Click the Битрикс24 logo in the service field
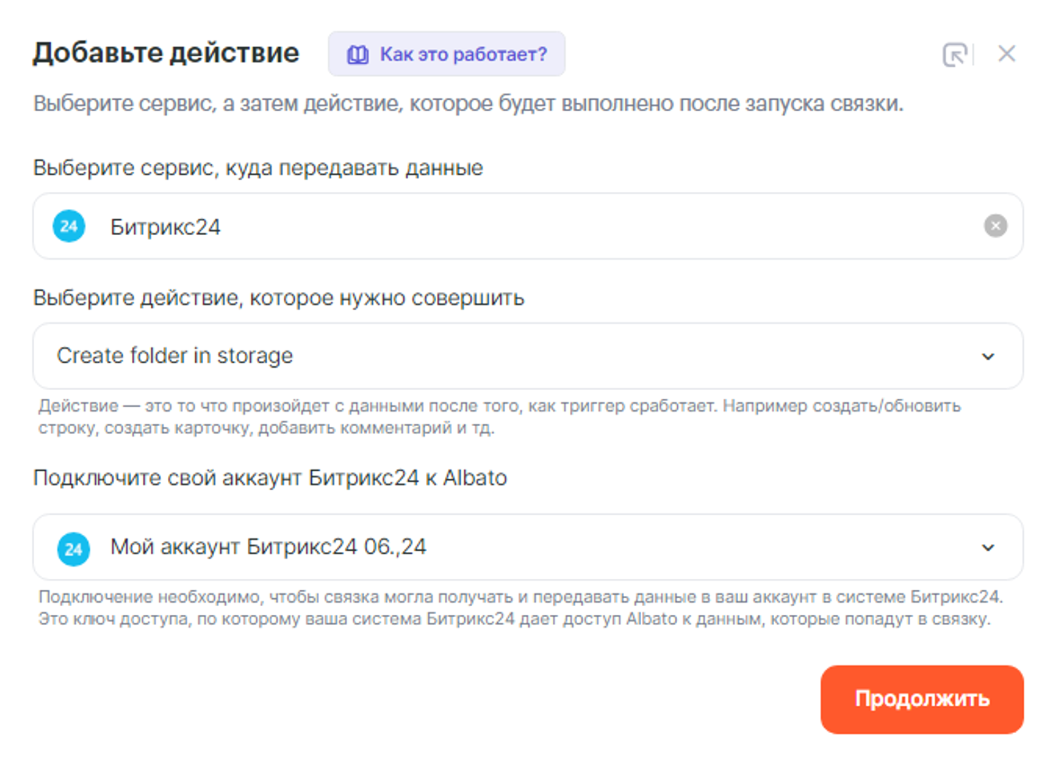This screenshot has width=1060, height=771. [69, 227]
